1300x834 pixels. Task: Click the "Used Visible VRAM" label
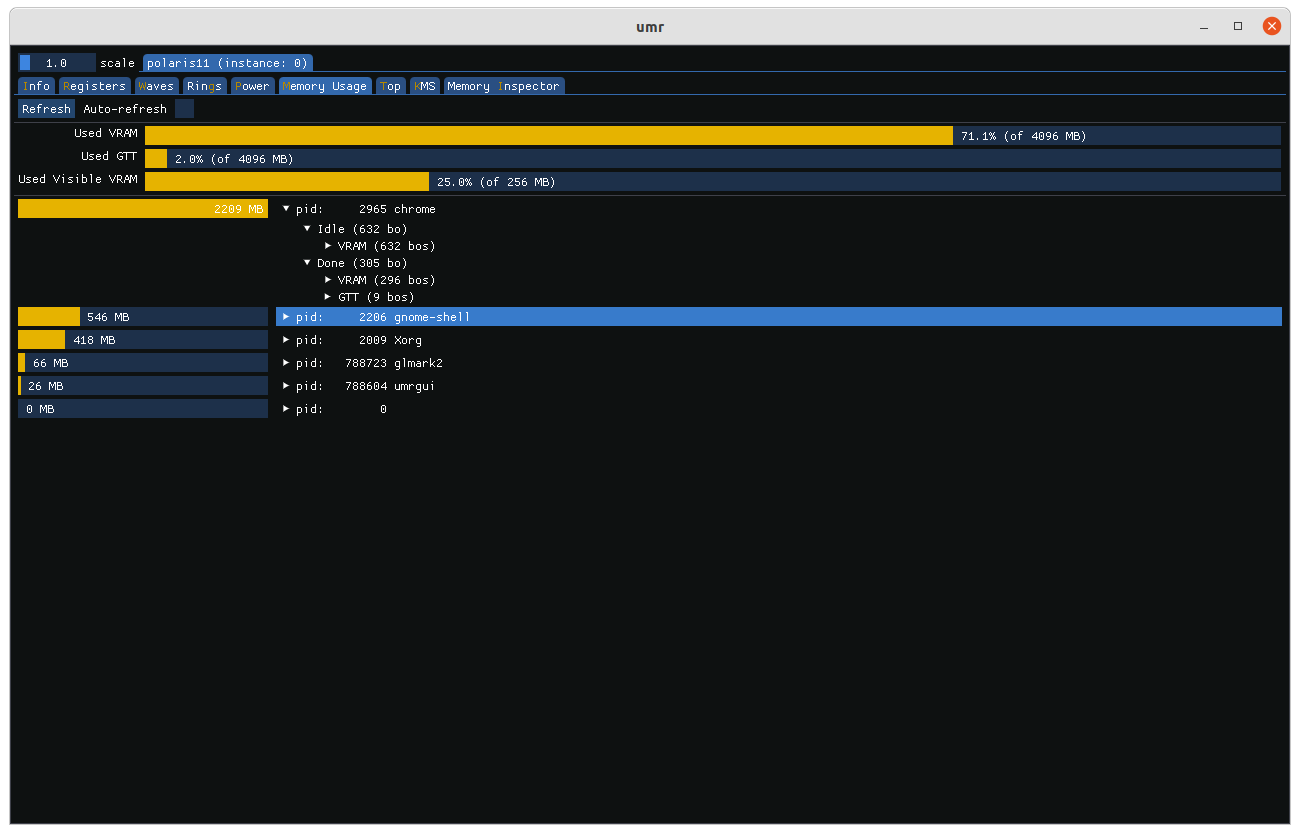click(x=78, y=179)
